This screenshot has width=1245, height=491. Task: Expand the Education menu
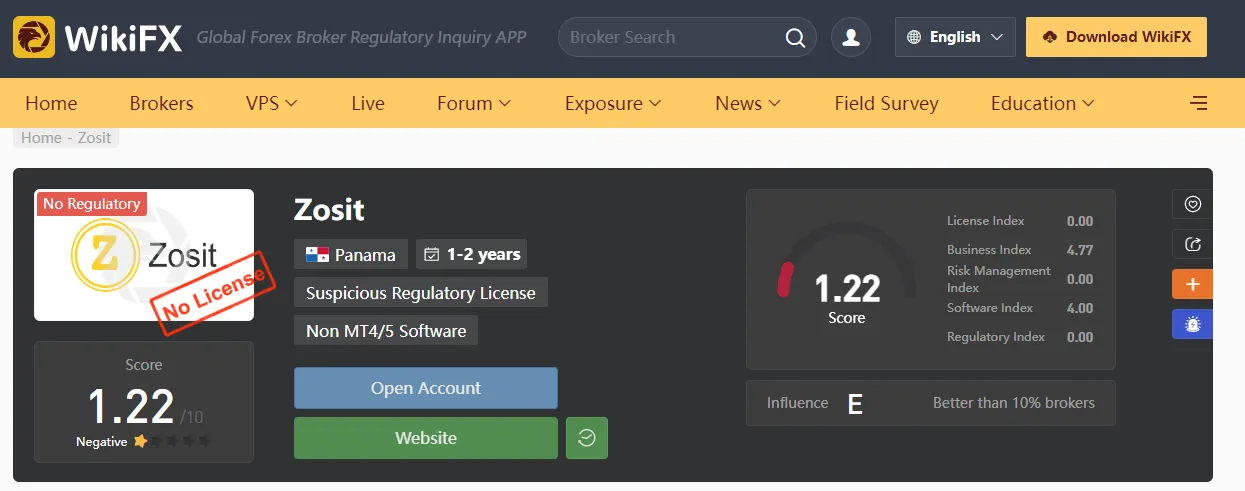(x=1043, y=103)
